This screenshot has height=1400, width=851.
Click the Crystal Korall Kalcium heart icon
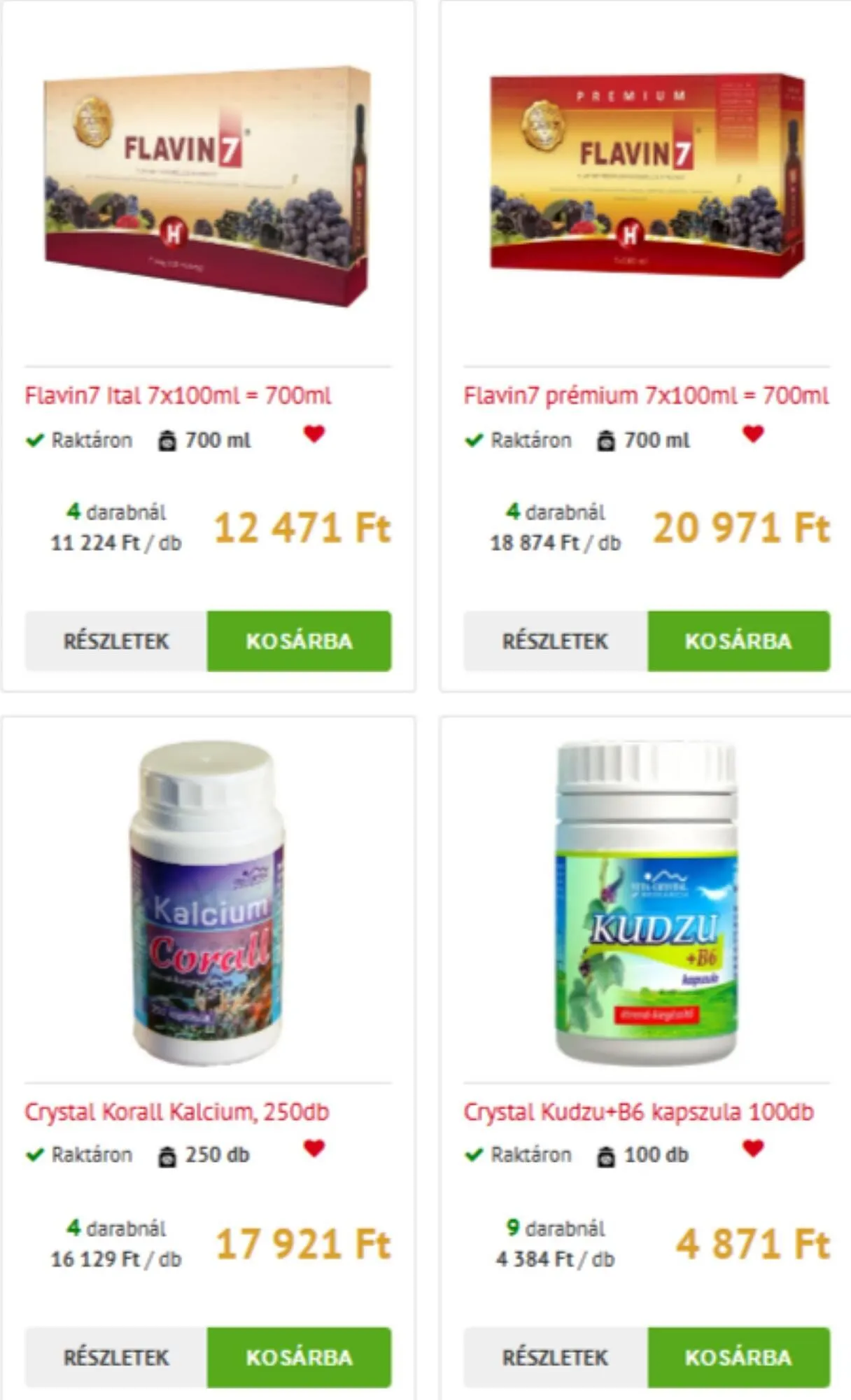tap(314, 1148)
